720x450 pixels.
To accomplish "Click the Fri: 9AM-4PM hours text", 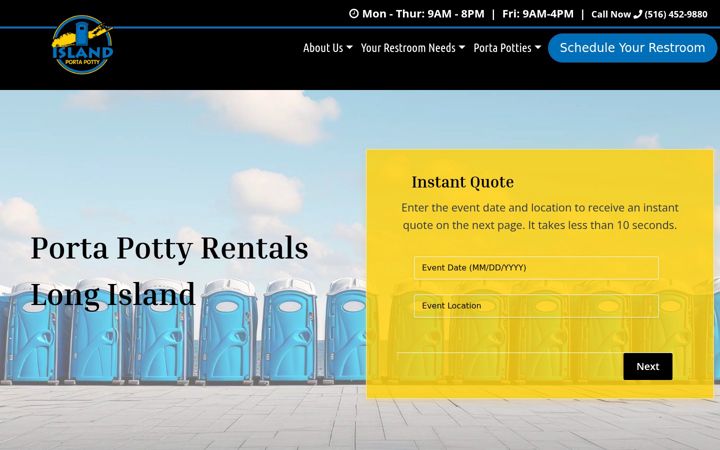I will pos(538,14).
